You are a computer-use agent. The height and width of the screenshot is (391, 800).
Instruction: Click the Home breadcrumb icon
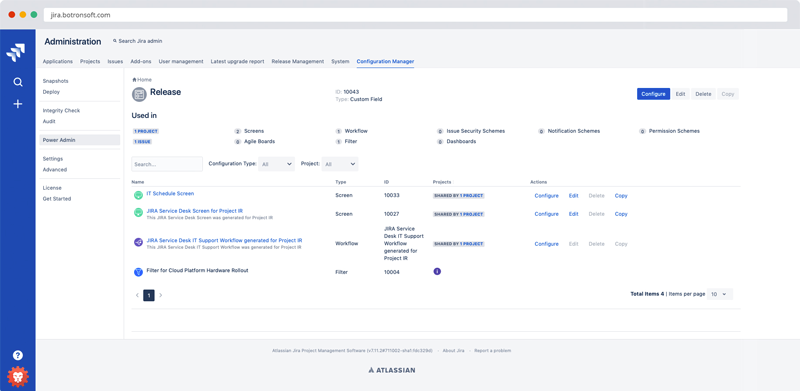(x=134, y=80)
